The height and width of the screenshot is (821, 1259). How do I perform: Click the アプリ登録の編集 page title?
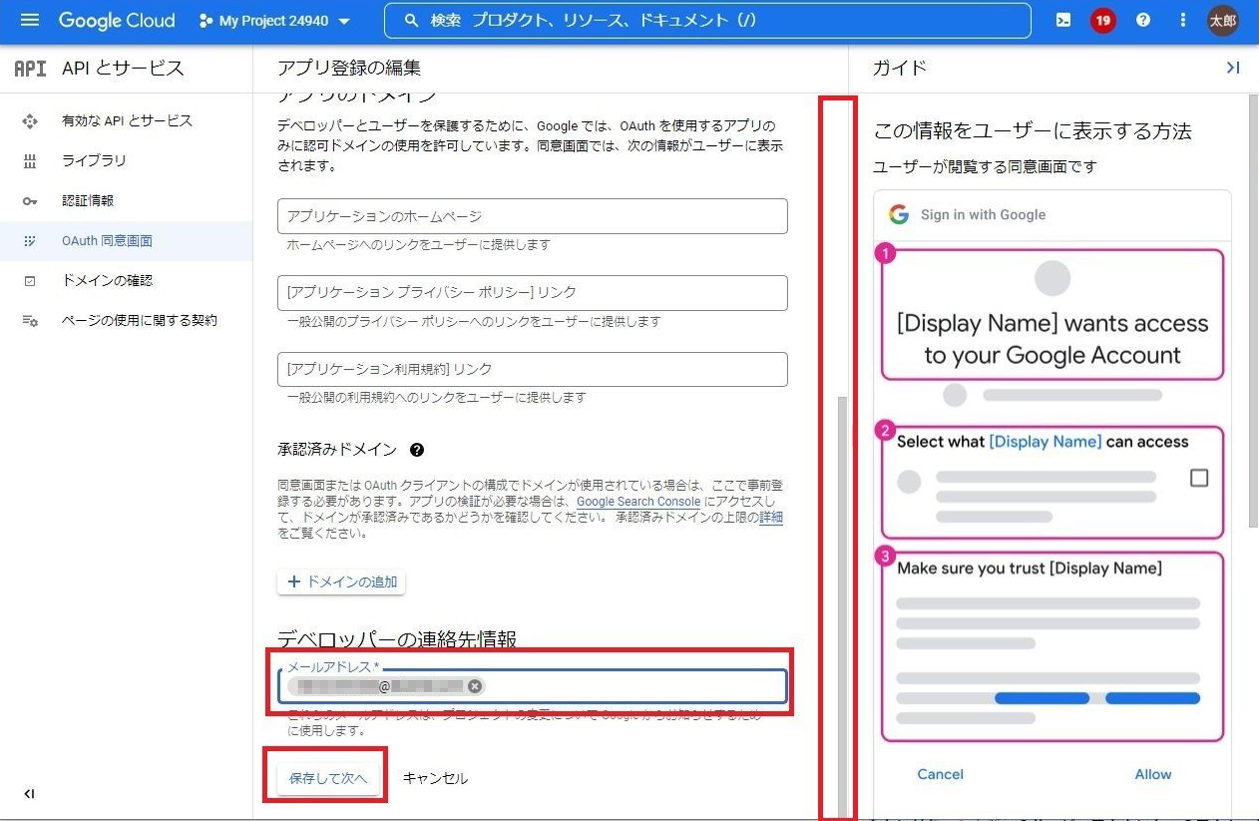[x=349, y=68]
